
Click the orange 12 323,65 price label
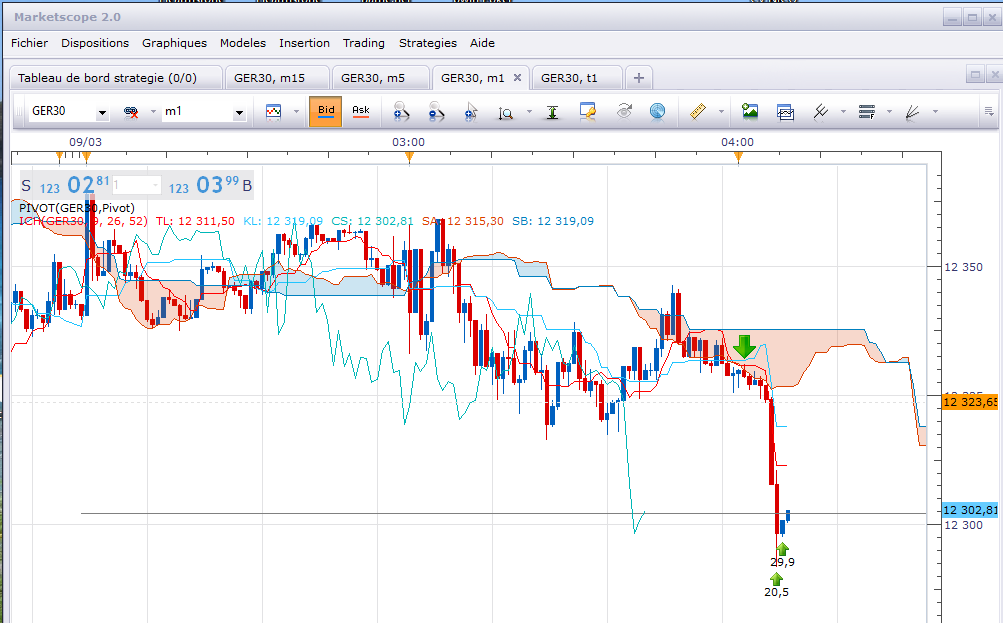tap(970, 402)
